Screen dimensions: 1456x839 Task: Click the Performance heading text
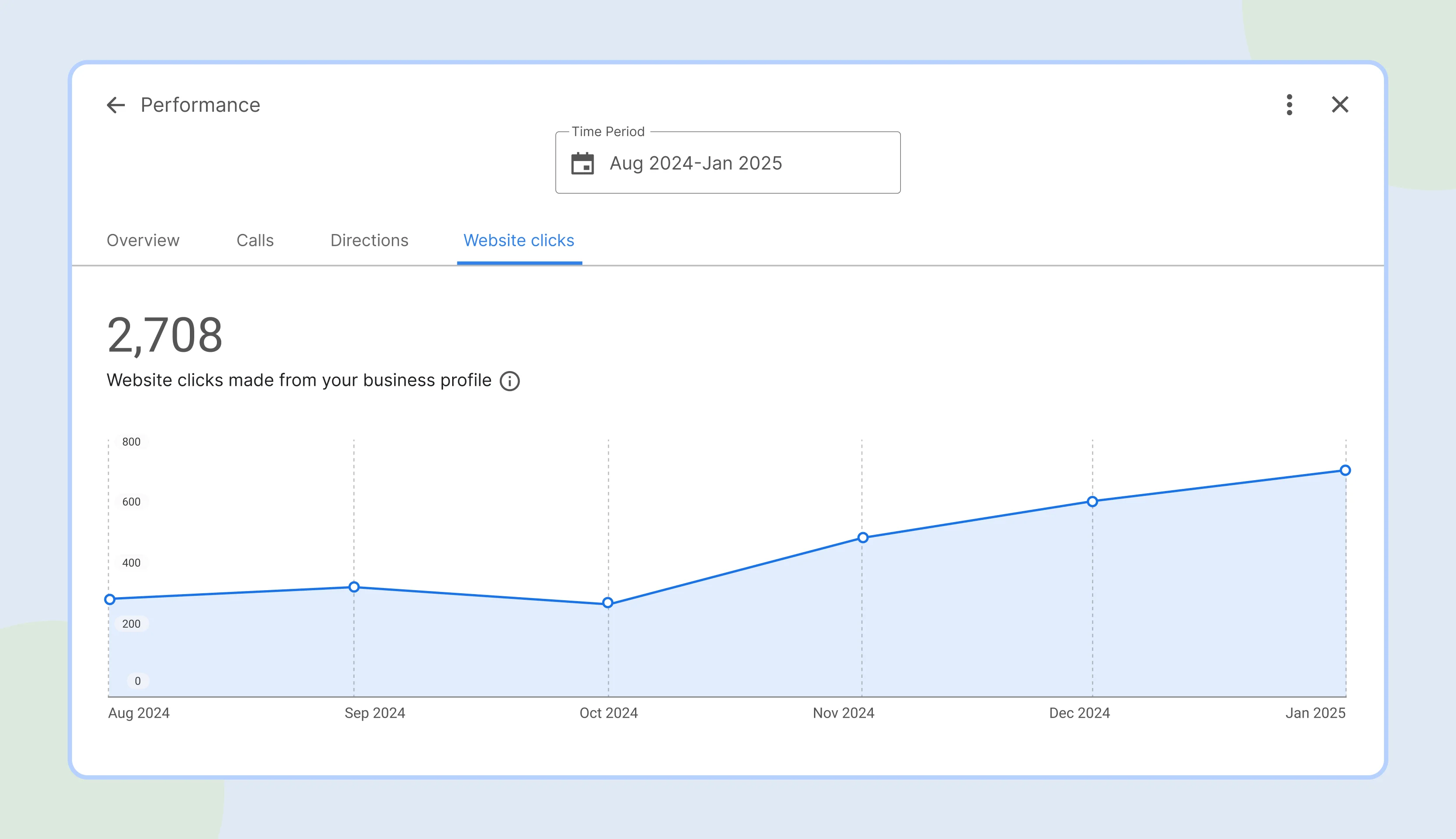click(200, 105)
